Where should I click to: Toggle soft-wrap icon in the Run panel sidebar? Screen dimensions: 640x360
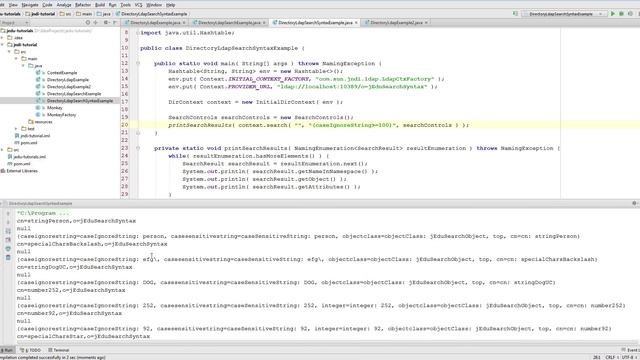click(x=8, y=231)
